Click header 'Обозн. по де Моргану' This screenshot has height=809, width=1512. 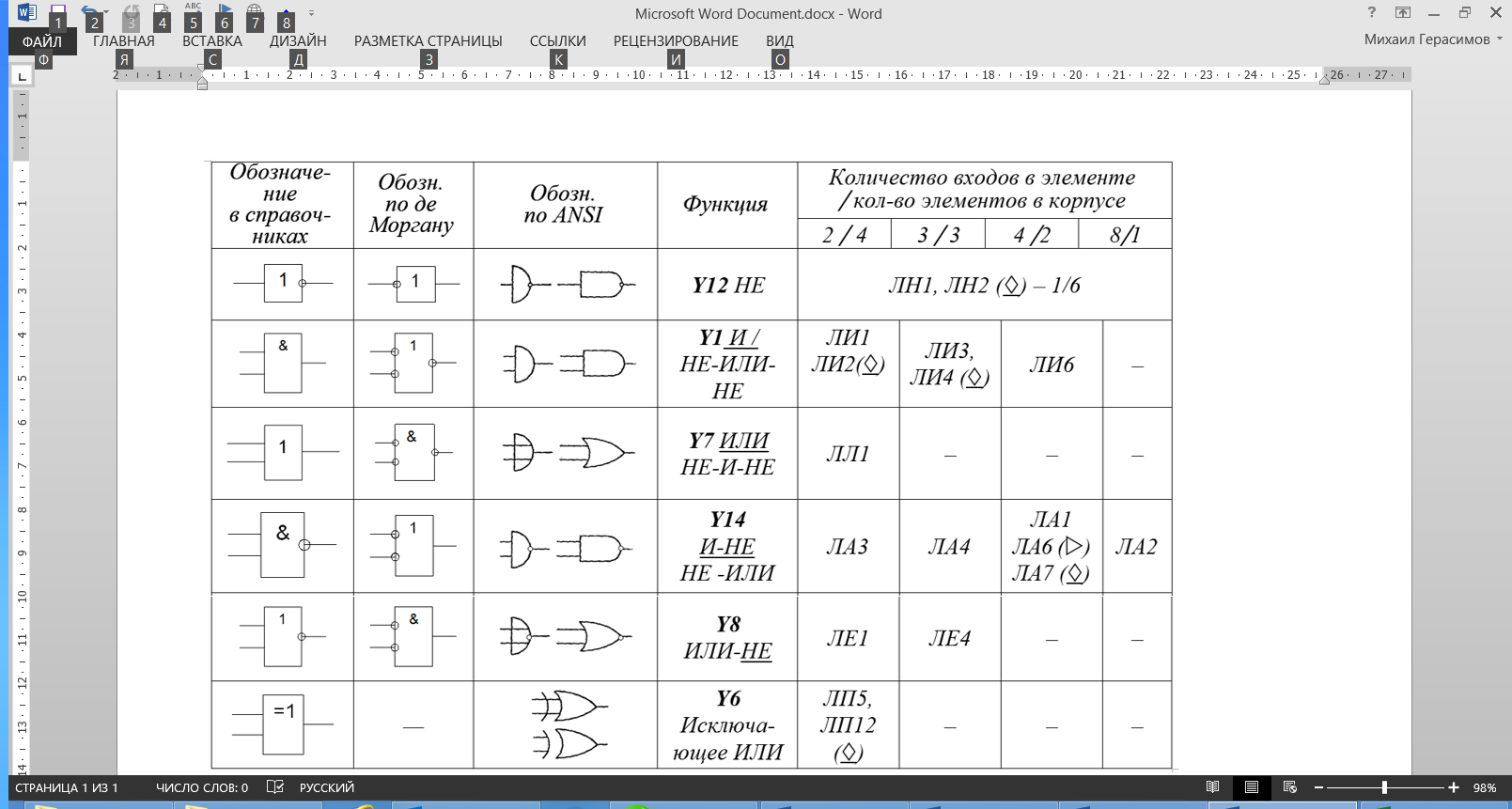413,205
